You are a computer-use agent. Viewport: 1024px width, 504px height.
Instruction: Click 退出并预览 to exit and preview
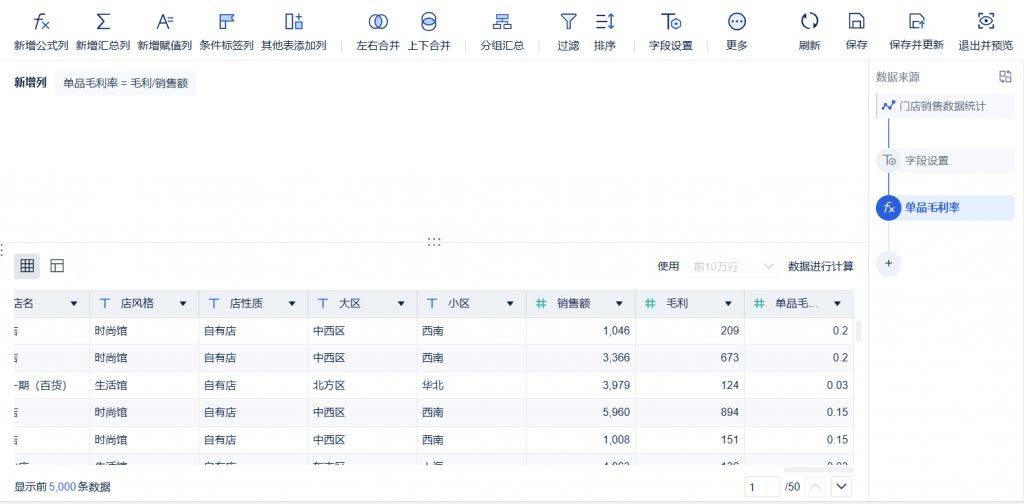[986, 22]
